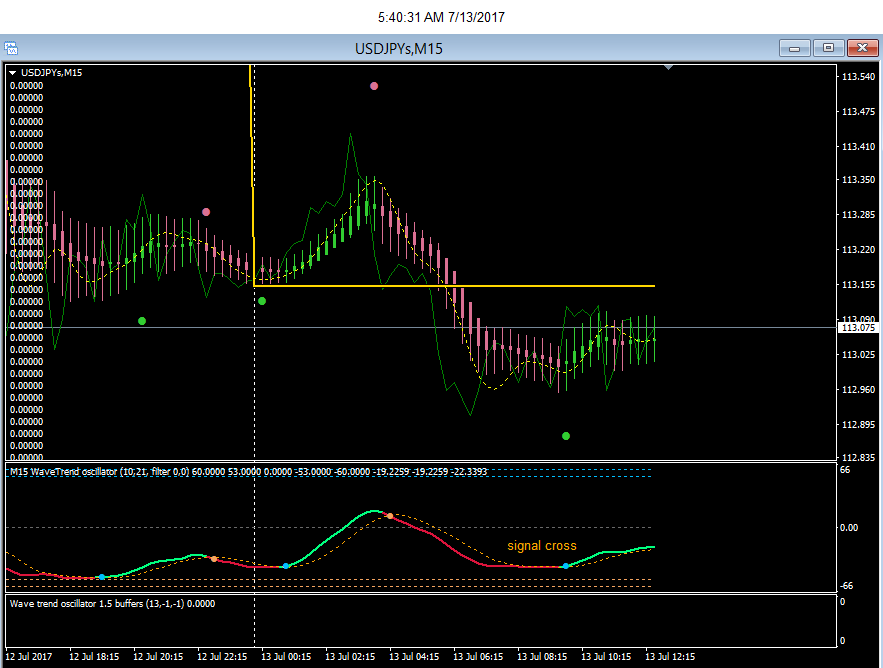Image resolution: width=883 pixels, height=668 pixels.
Task: Click the 13 Jul 10:15 time axis label
Action: [606, 657]
